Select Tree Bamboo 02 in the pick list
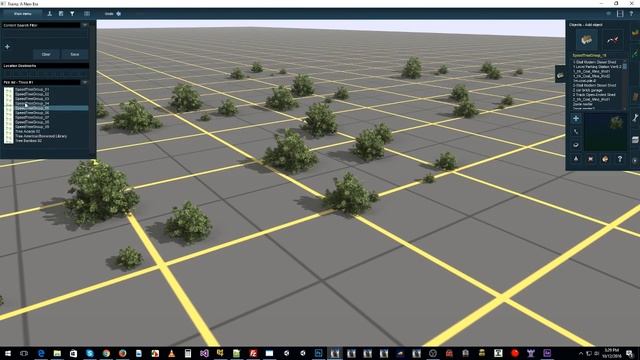640x360 pixels. (x=29, y=141)
